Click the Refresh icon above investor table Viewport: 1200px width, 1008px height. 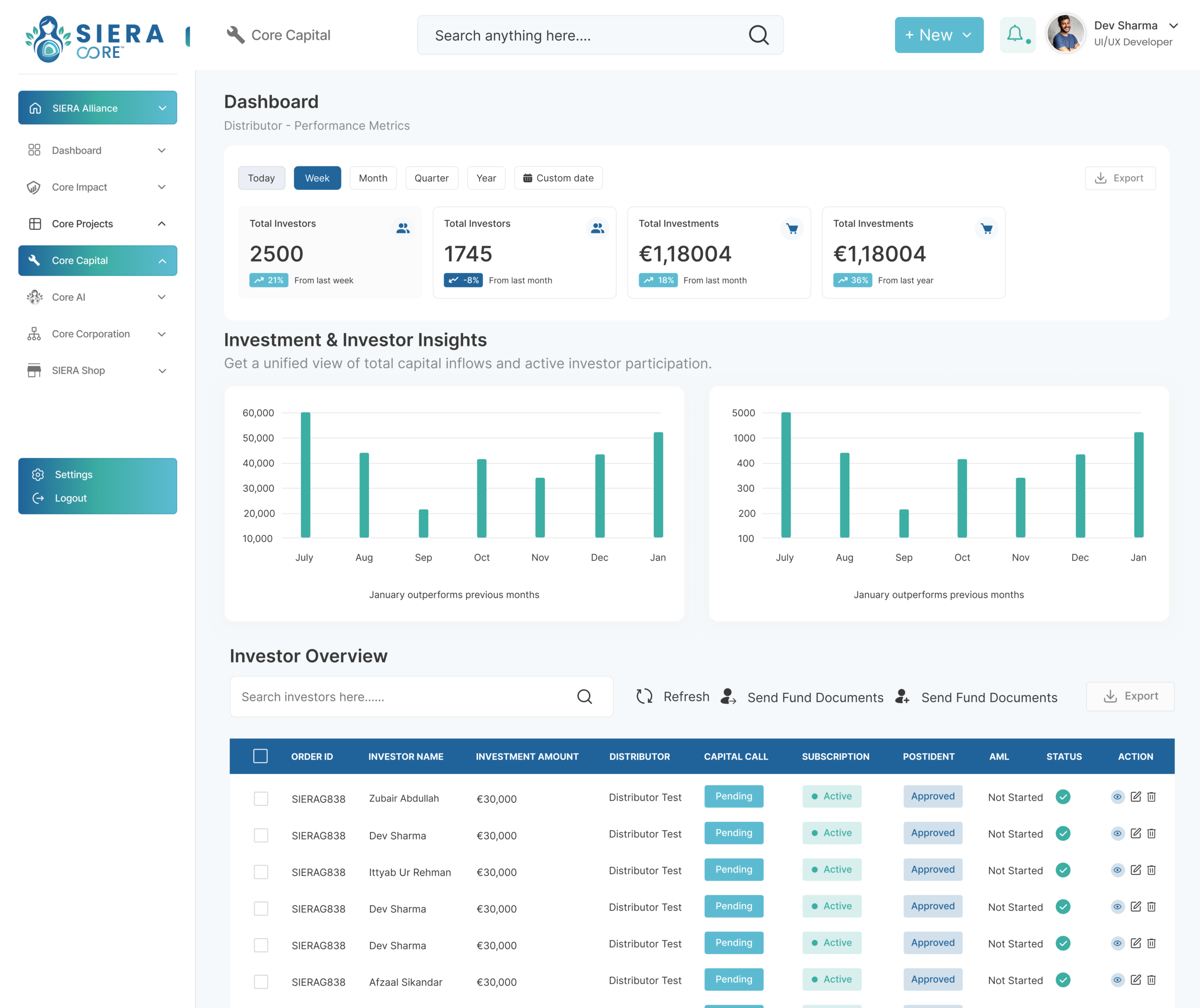[x=644, y=696]
